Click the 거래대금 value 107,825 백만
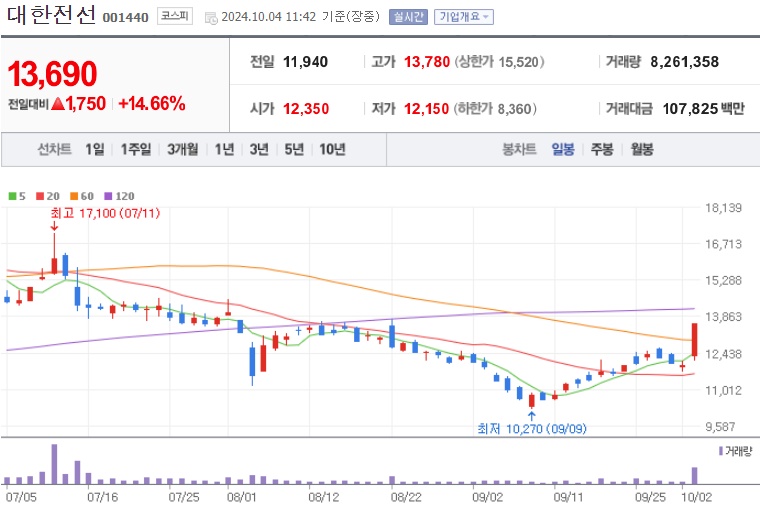Viewport: 760px width, 510px height. pos(703,109)
